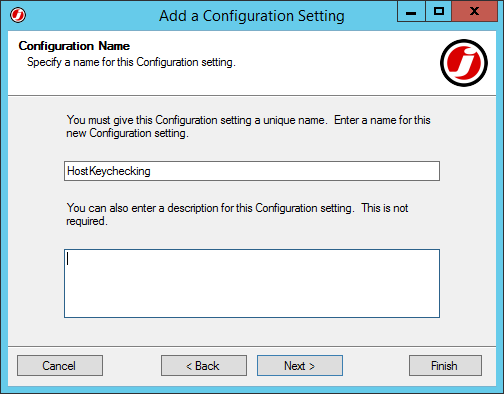Viewport: 504px width, 394px height.
Task: Maximize the Add a Configuration Setting window
Action: tap(438, 12)
